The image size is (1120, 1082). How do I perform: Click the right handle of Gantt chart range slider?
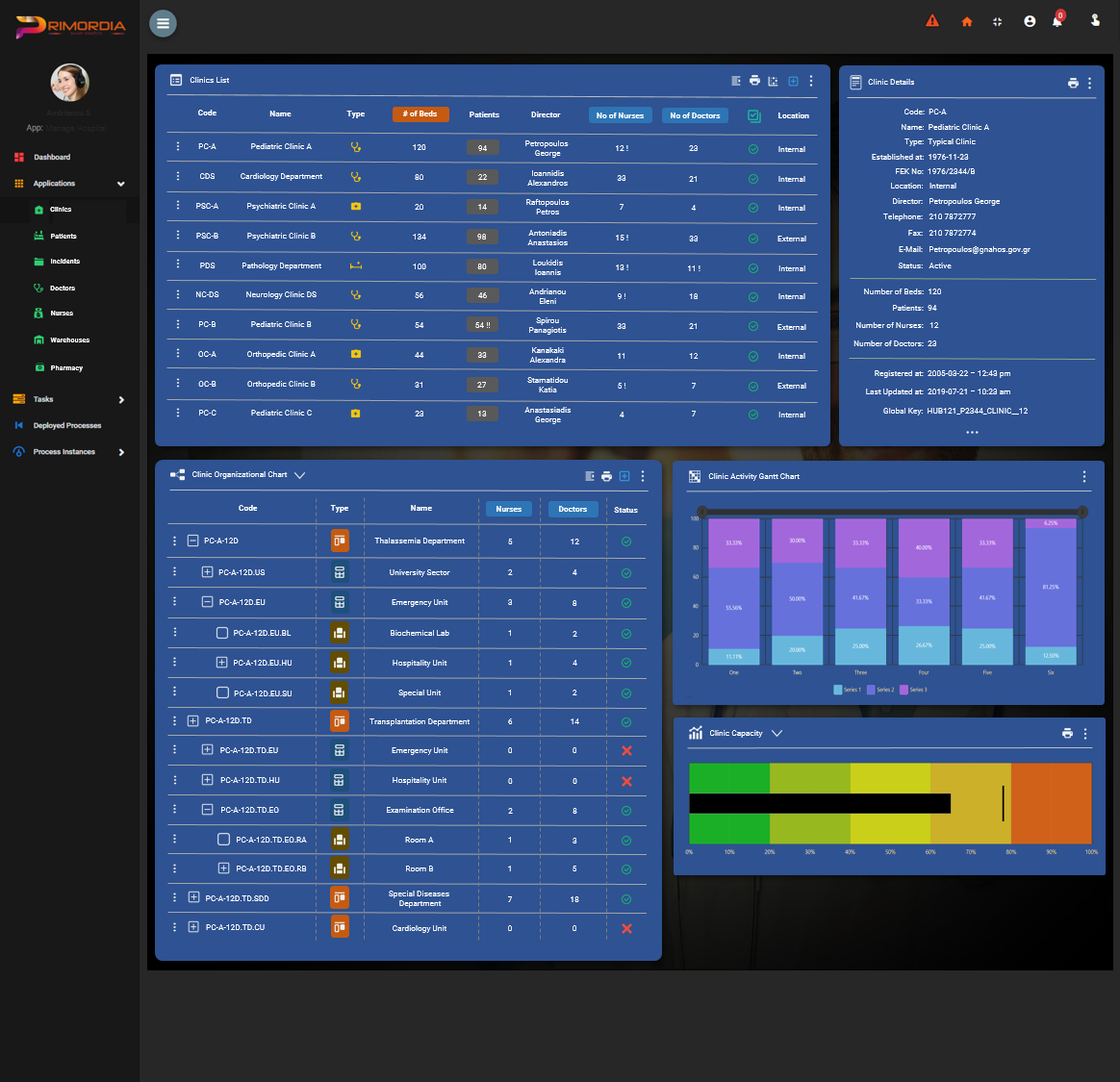(1082, 512)
